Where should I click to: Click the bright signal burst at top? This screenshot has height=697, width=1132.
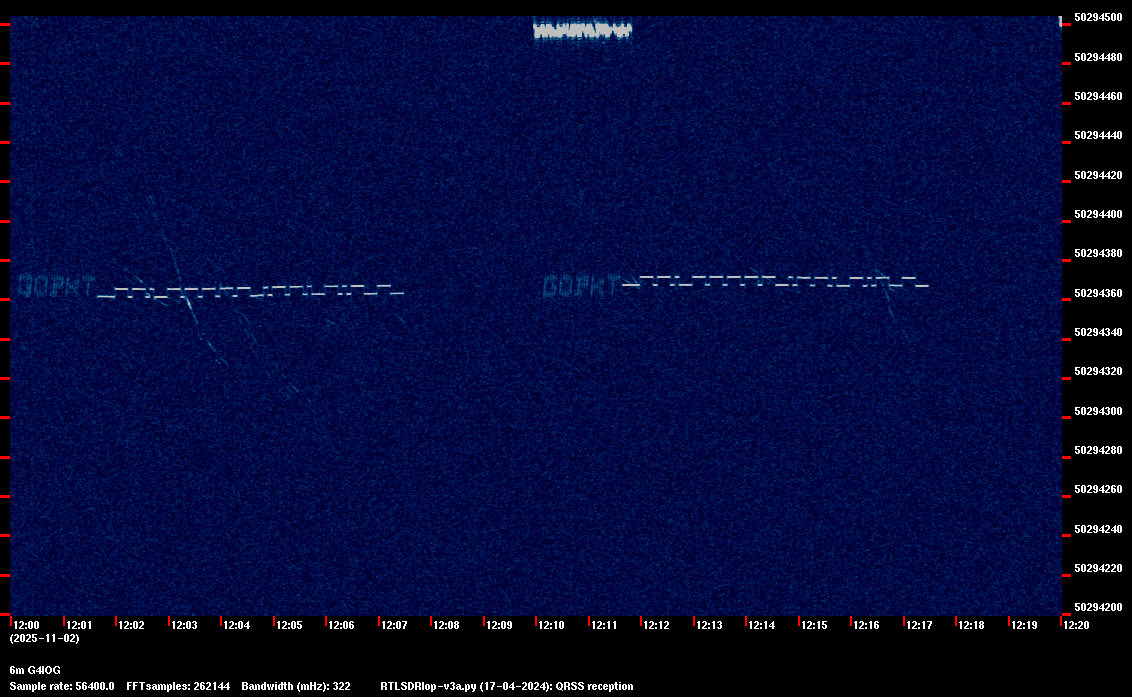click(582, 28)
